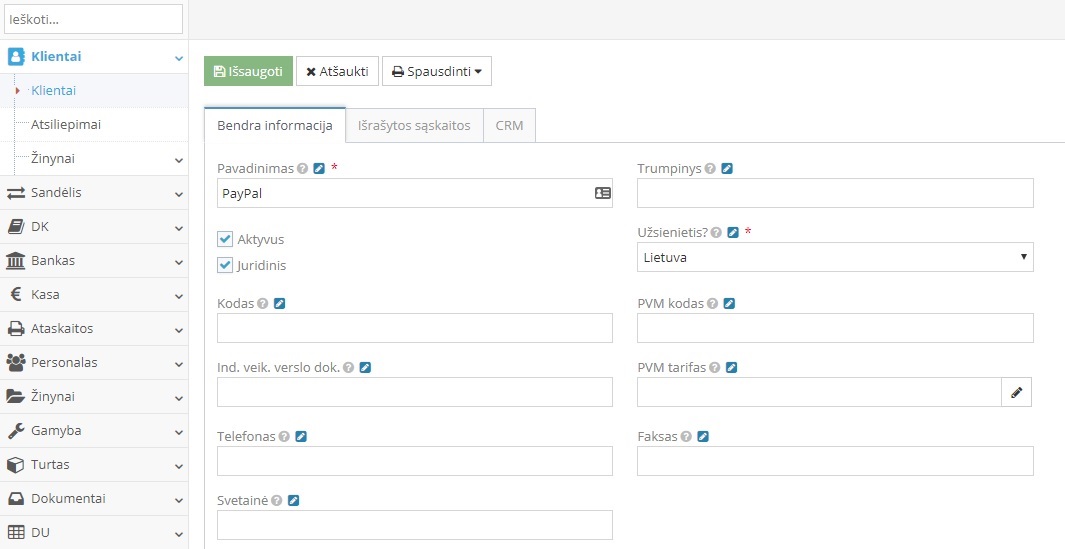Open the Užsienietis country dropdown

835,257
